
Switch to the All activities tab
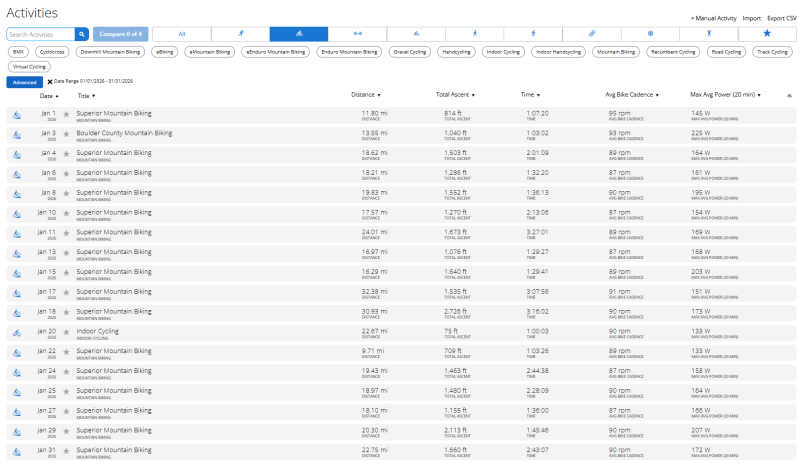coord(181,34)
